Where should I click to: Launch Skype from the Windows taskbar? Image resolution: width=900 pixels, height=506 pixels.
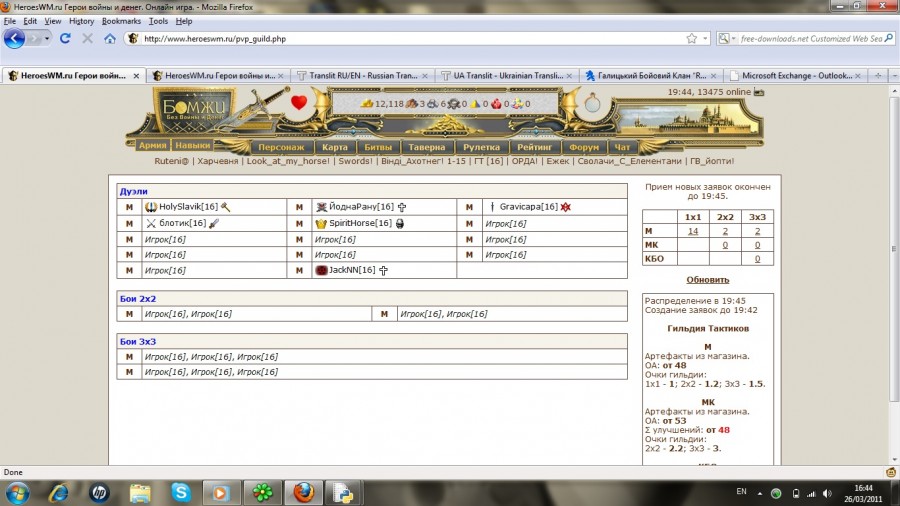180,492
